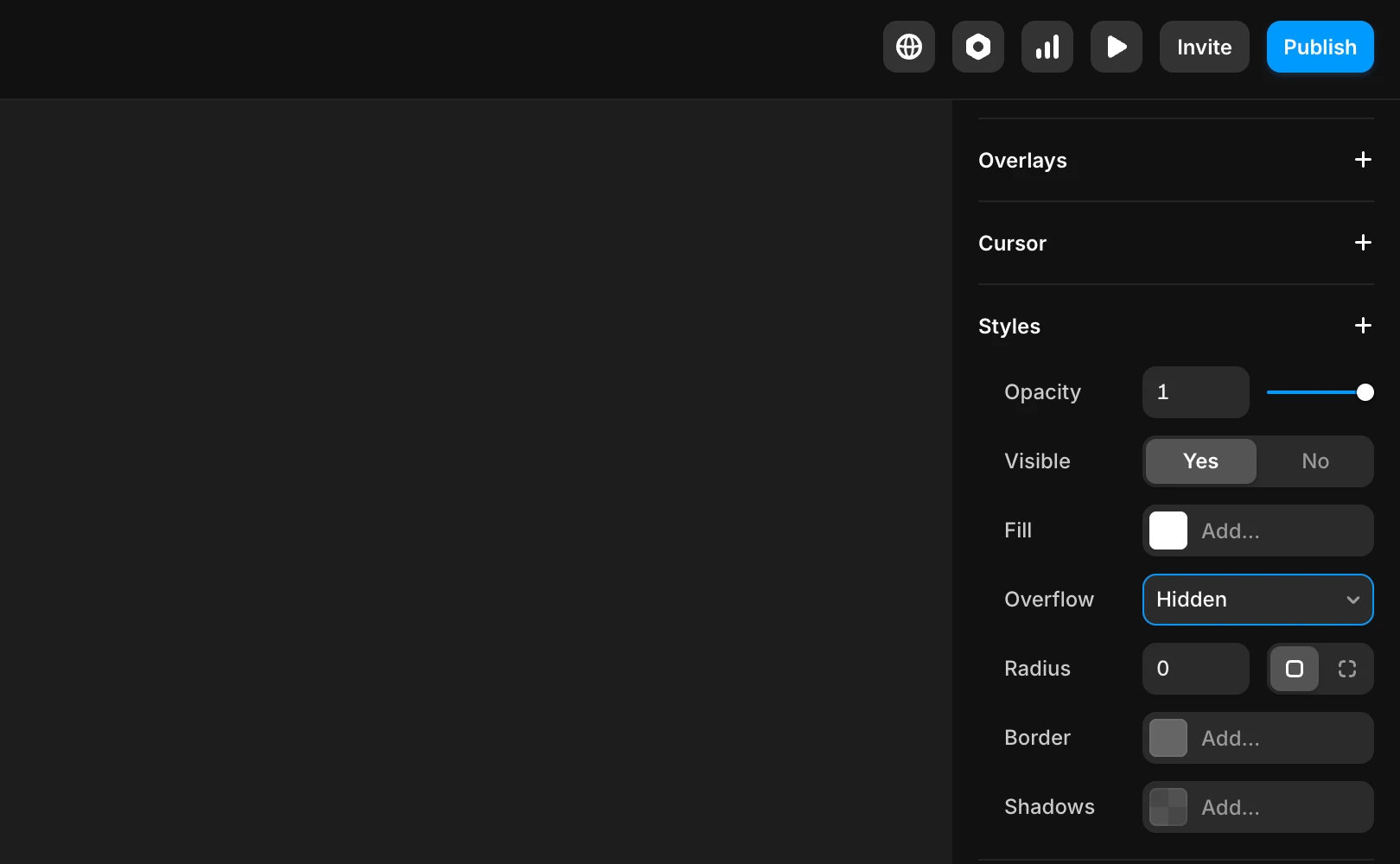Open the Shadows swatch

point(1168,807)
